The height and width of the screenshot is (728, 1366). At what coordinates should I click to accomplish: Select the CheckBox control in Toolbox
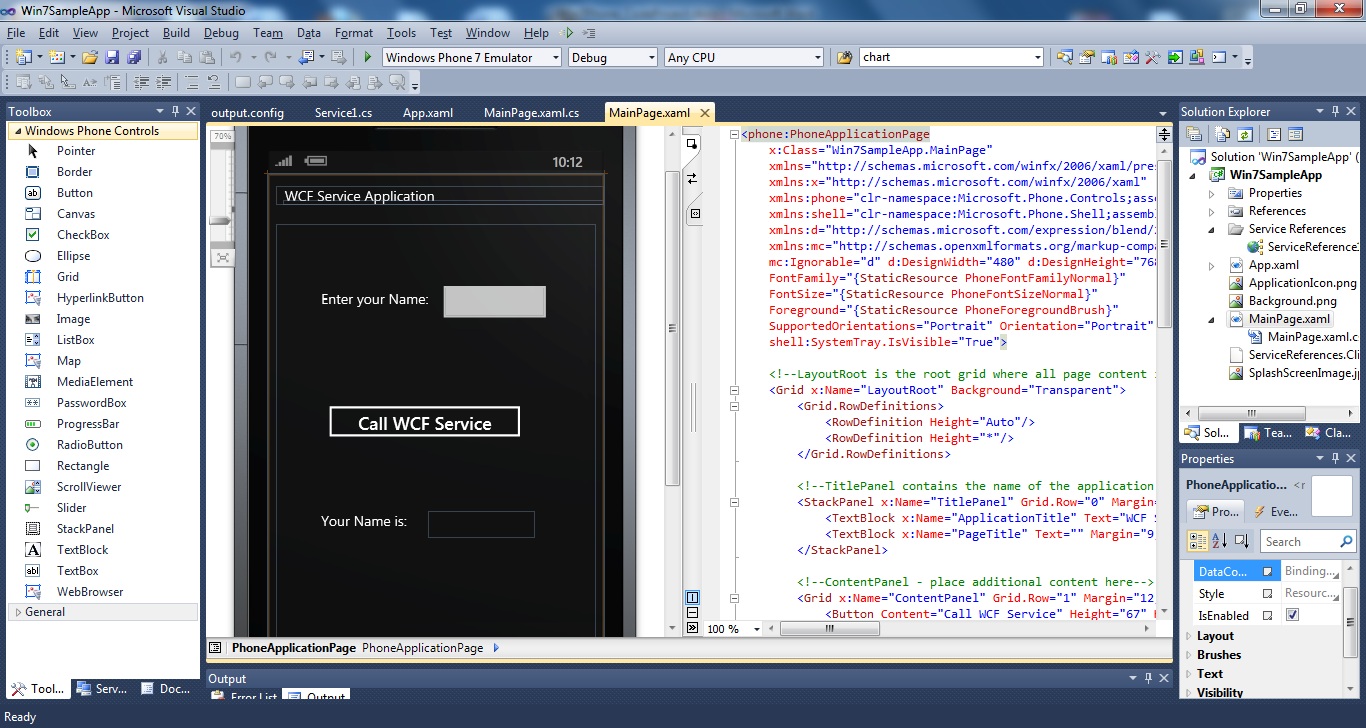click(x=83, y=235)
